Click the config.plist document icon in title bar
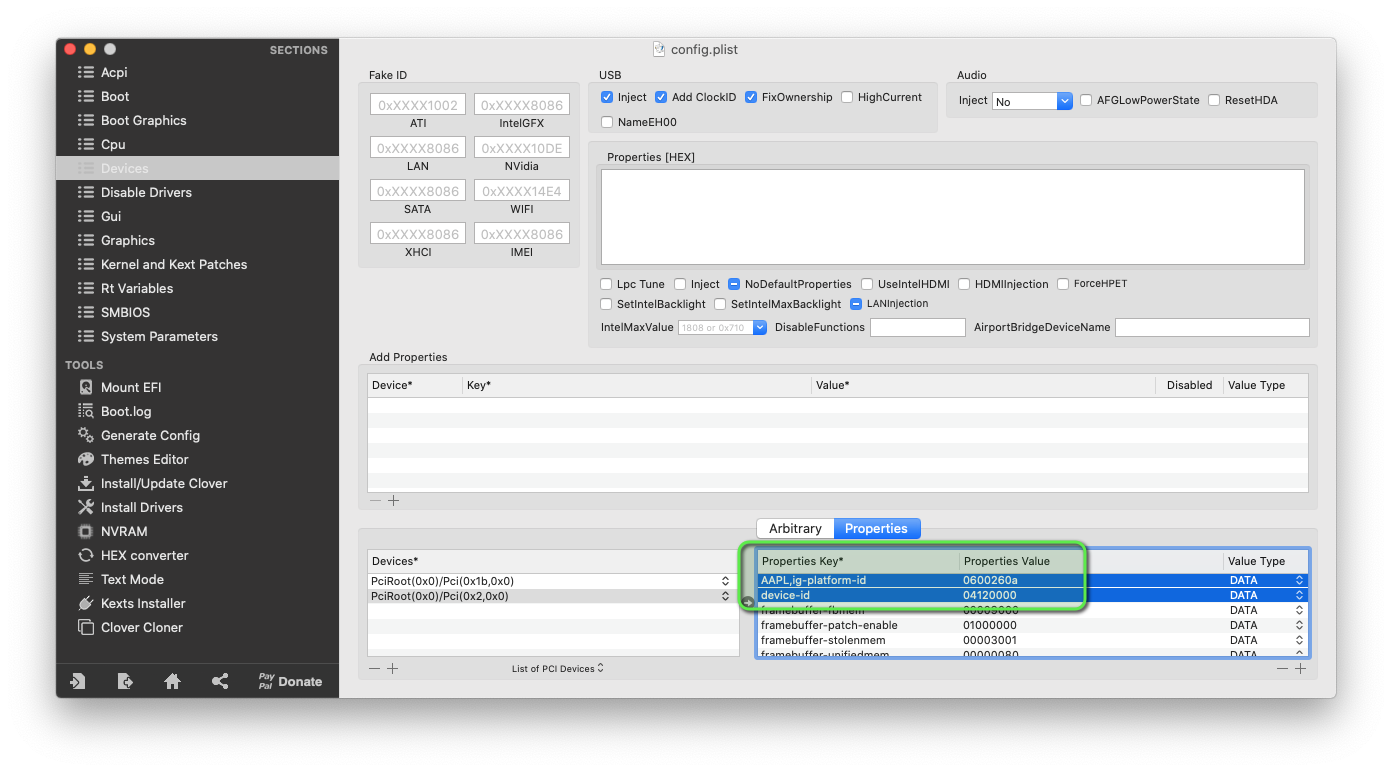The width and height of the screenshot is (1392, 772). [x=659, y=49]
